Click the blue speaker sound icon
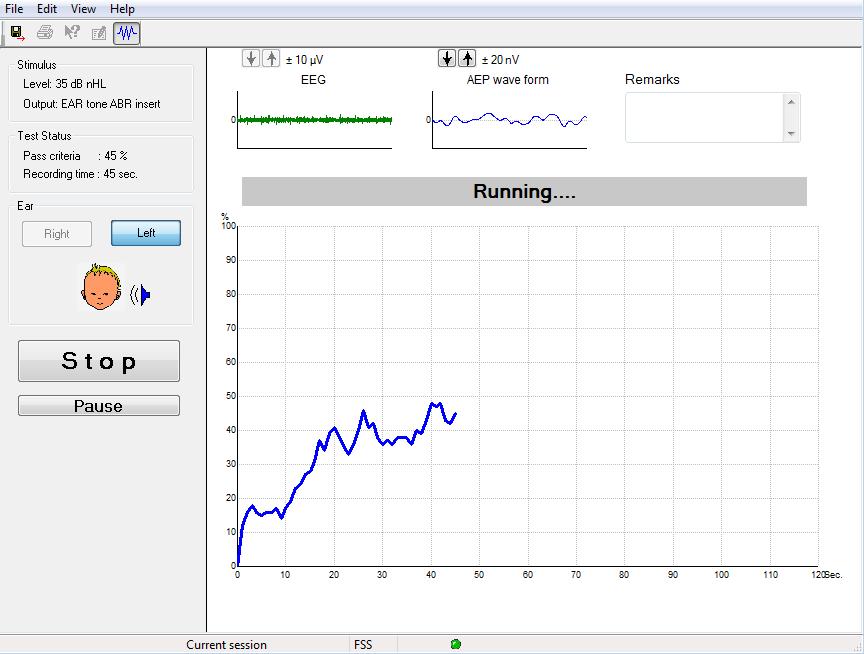864x654 pixels. point(141,295)
